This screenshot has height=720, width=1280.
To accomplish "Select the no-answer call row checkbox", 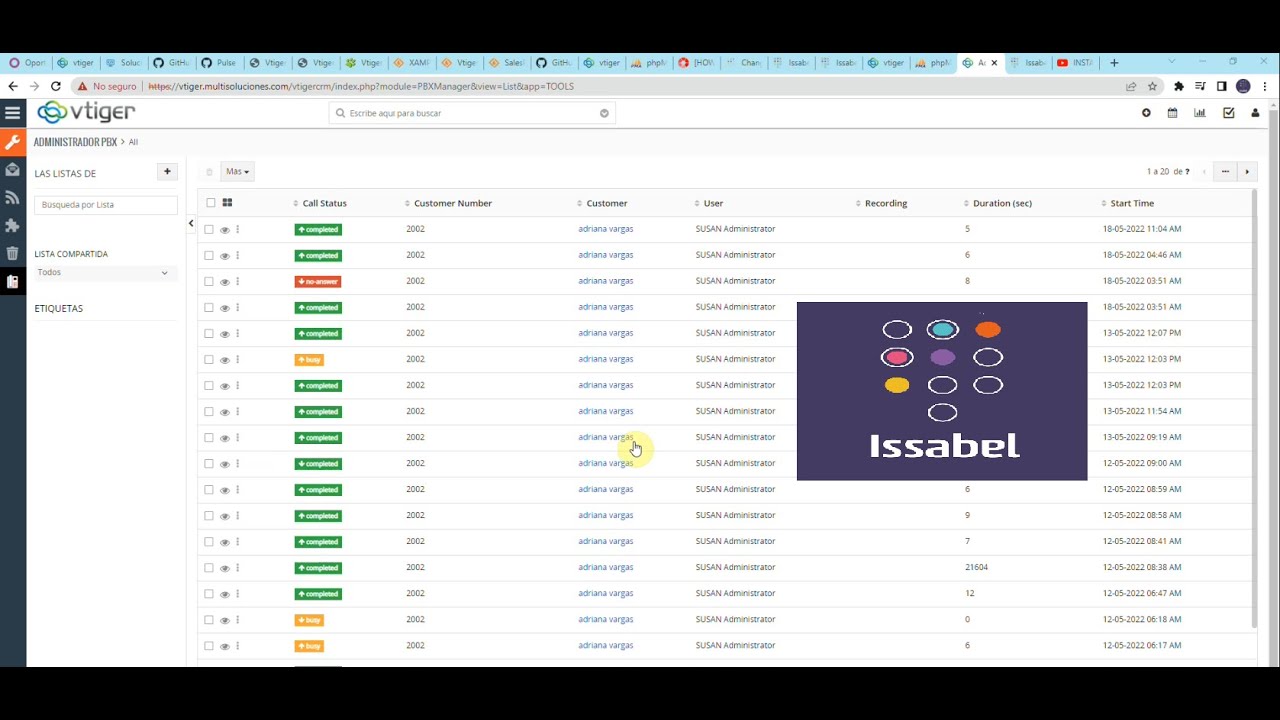I will (209, 281).
